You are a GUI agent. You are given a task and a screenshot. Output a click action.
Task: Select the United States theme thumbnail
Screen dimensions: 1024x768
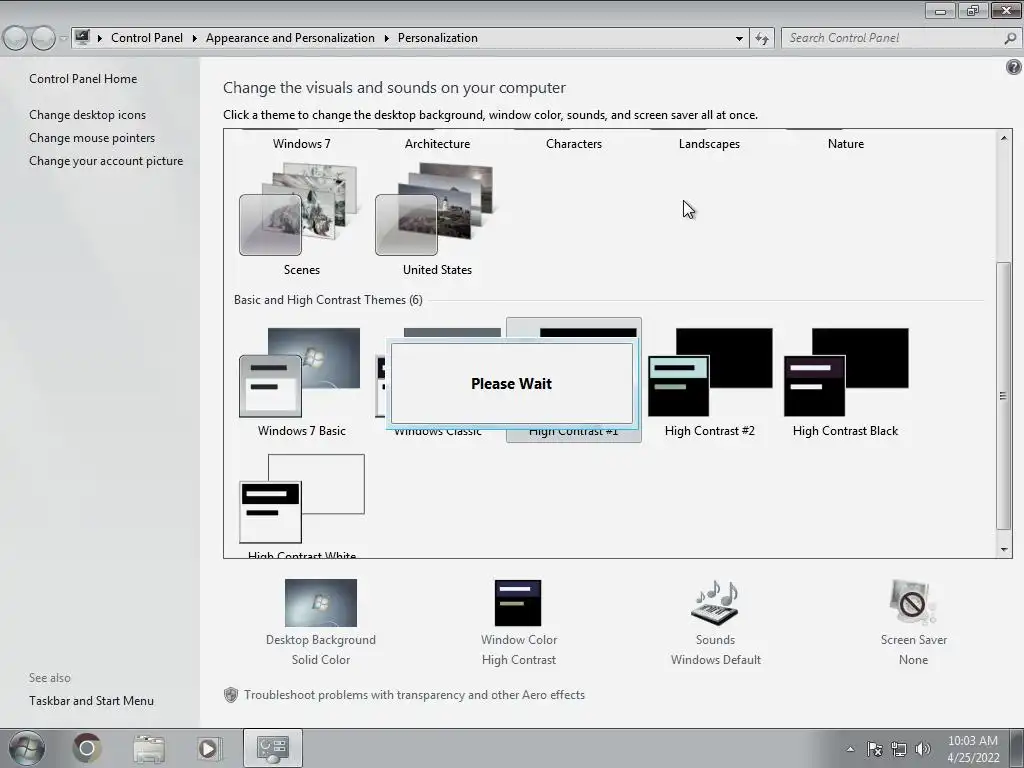[x=434, y=209]
